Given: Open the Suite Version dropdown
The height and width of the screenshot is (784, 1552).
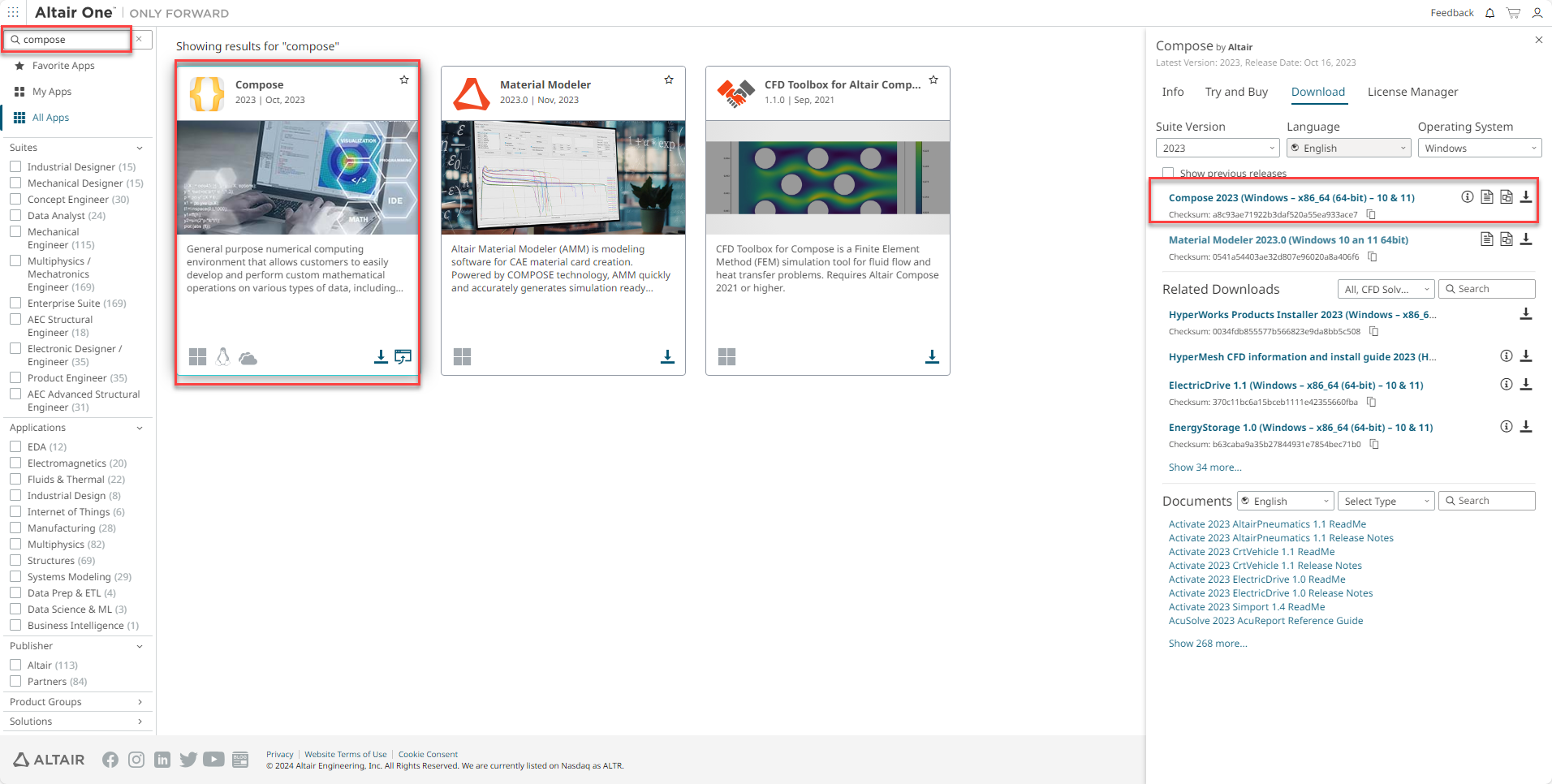Looking at the screenshot, I should (1218, 148).
